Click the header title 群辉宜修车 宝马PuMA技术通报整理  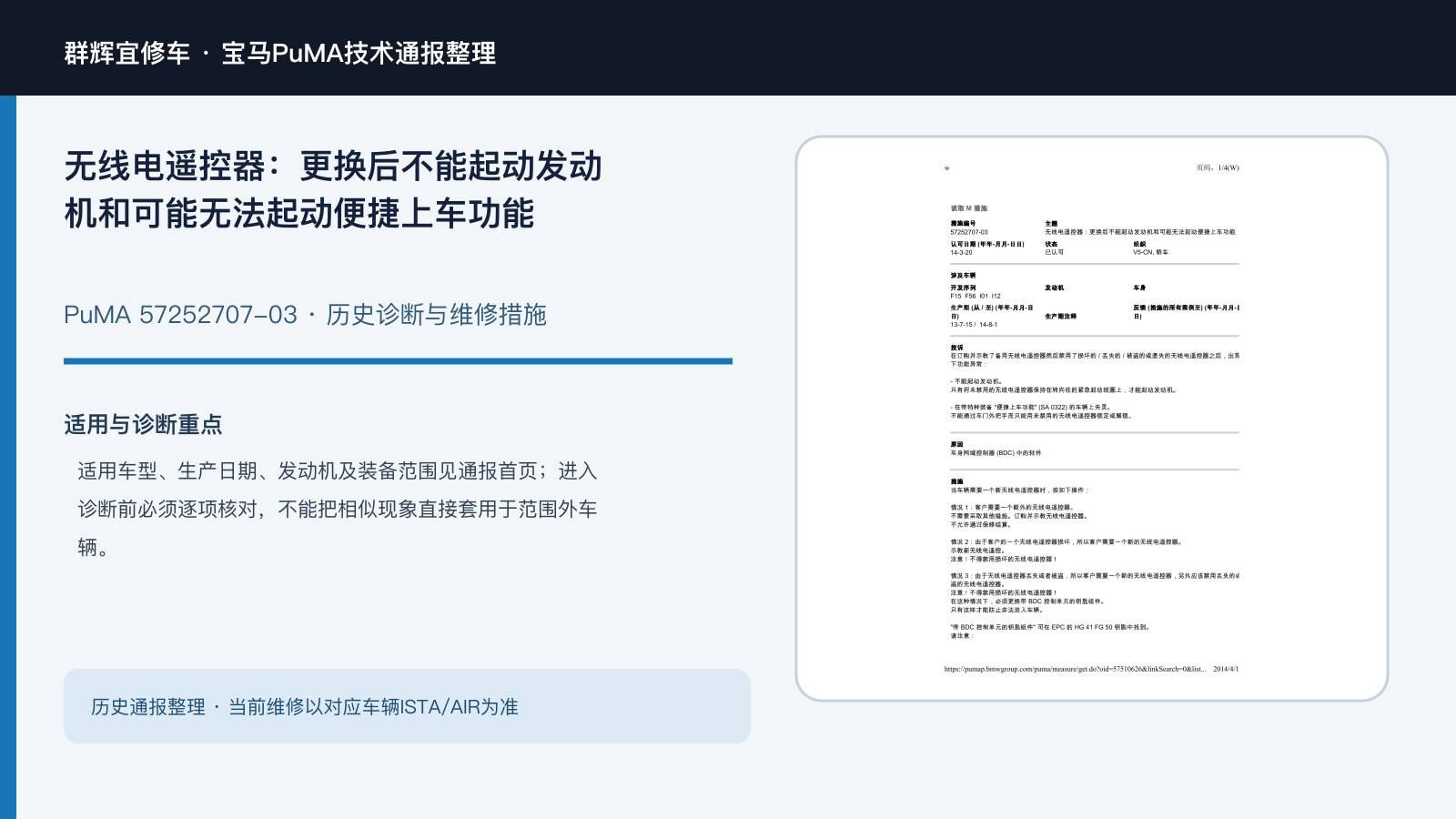(x=280, y=53)
